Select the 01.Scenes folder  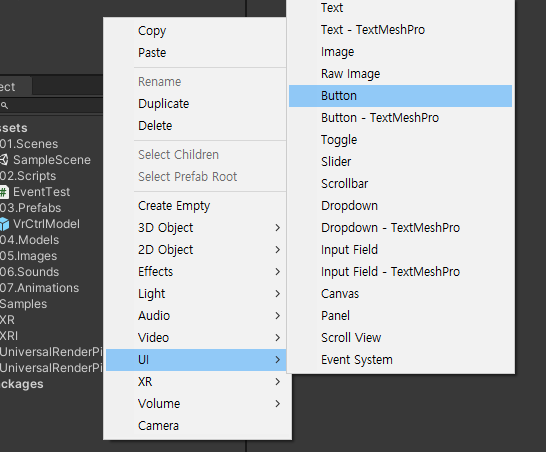[x=29, y=144]
